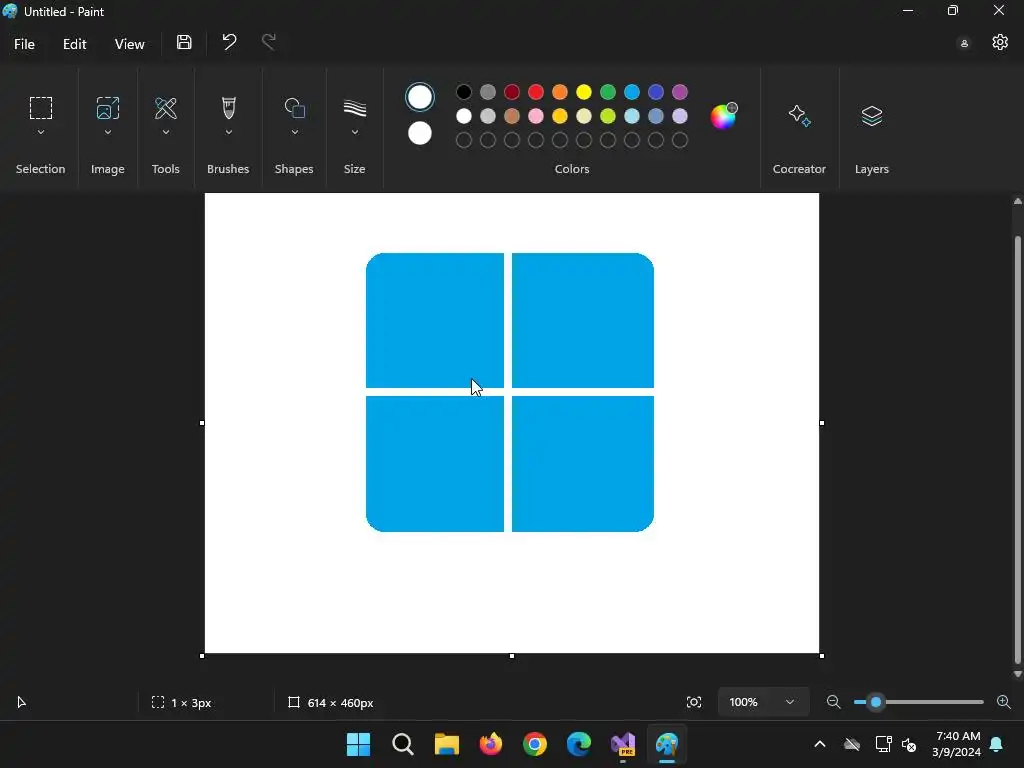This screenshot has height=768, width=1024.
Task: Click the zoom out magnifier
Action: (x=833, y=702)
